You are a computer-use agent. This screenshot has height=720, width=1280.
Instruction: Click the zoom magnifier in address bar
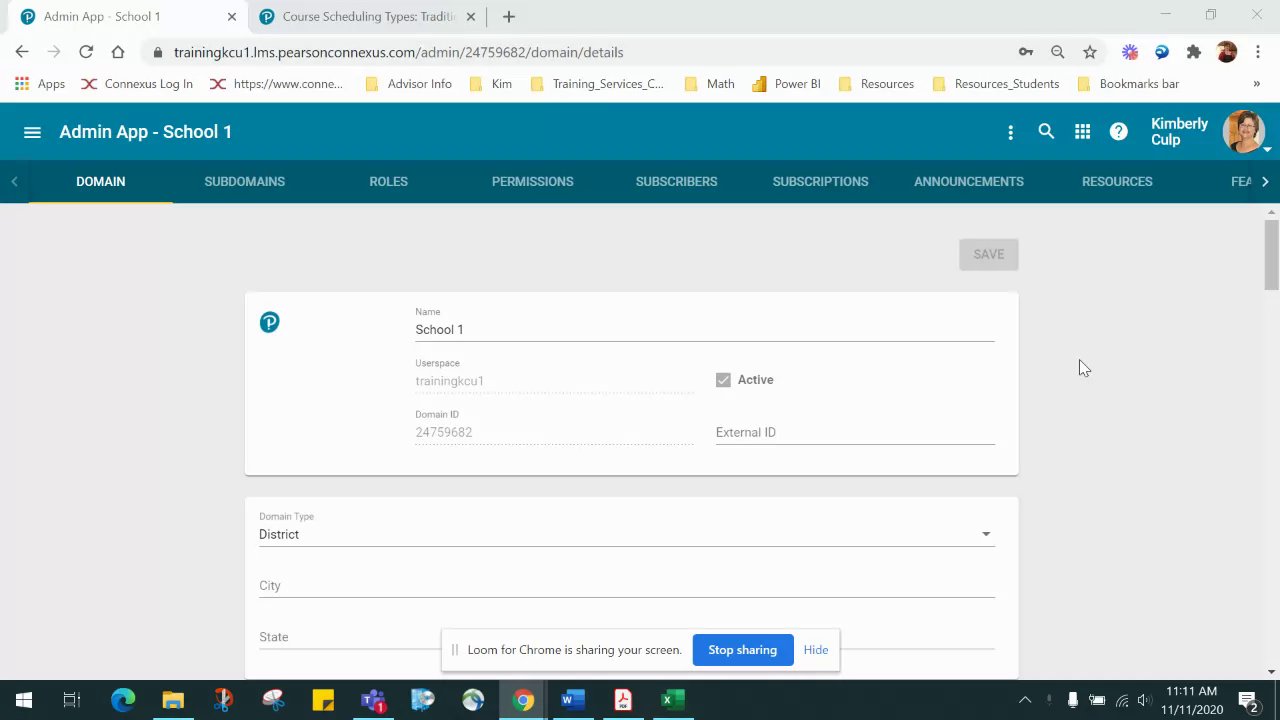(x=1058, y=52)
